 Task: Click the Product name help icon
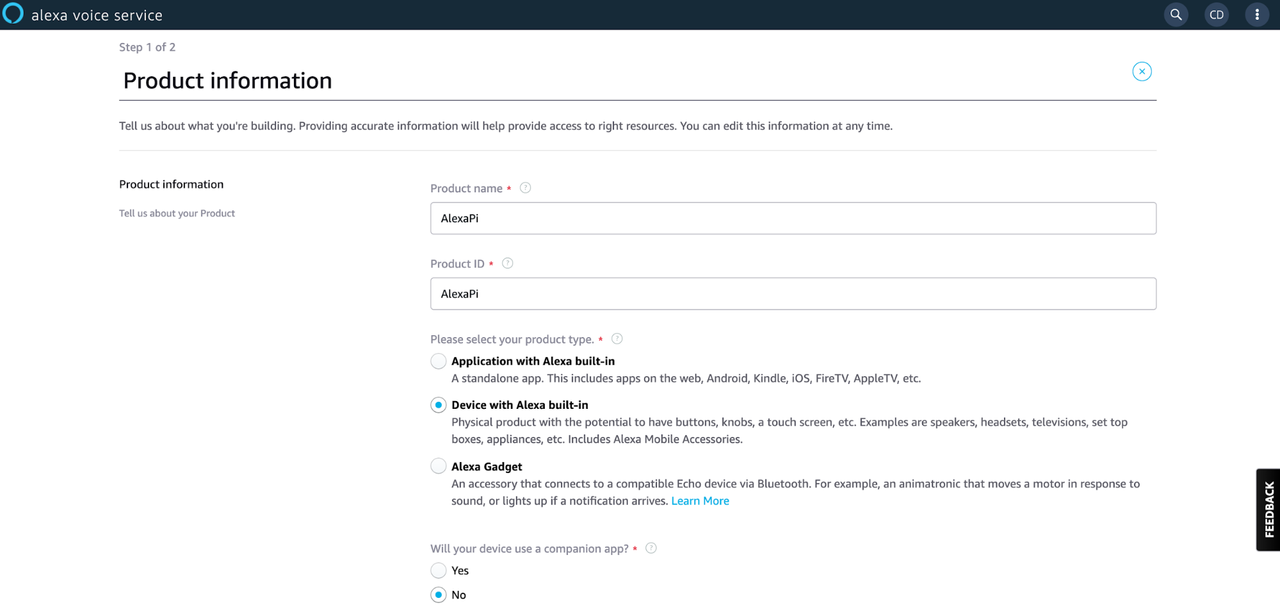pyautogui.click(x=525, y=188)
